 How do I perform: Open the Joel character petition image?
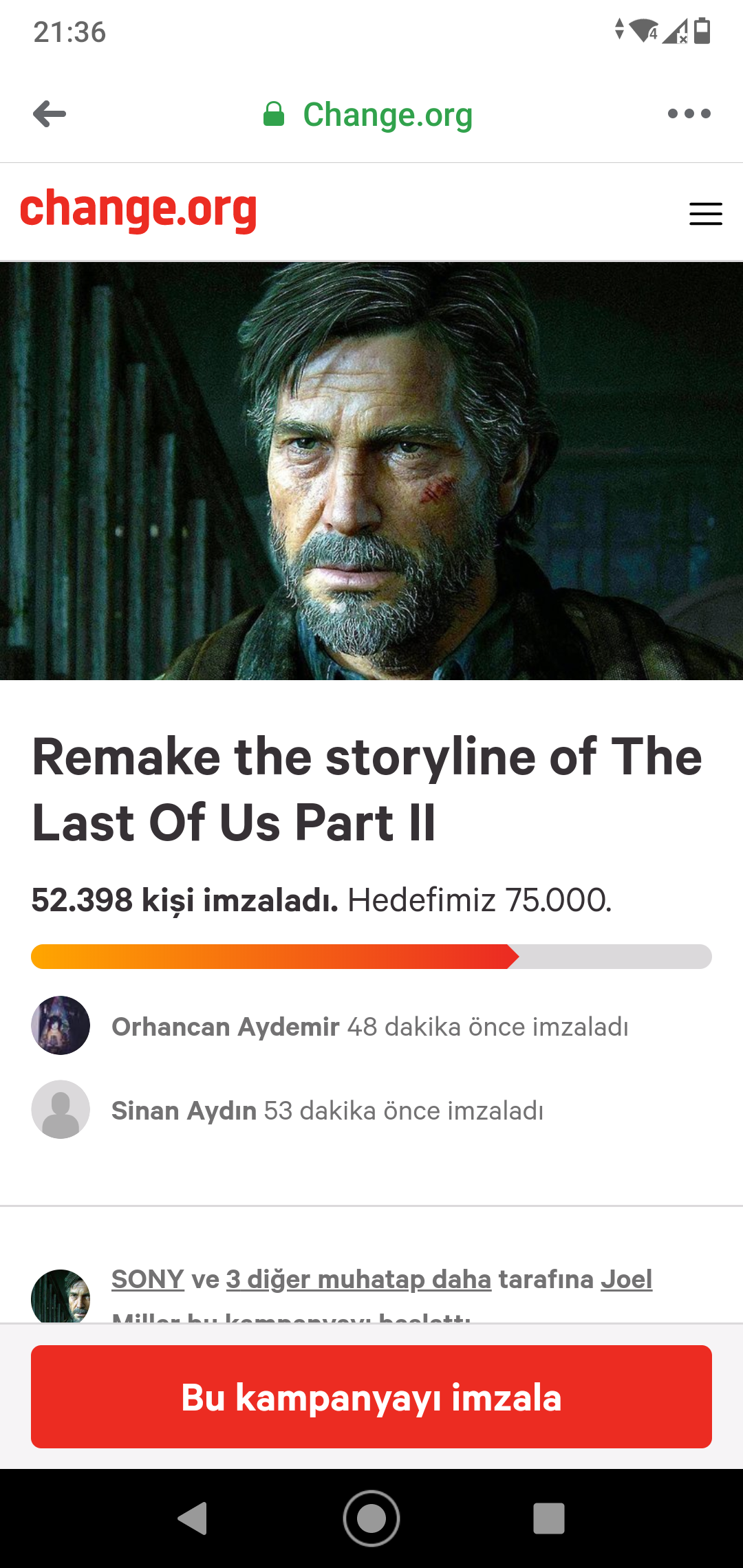[371, 471]
